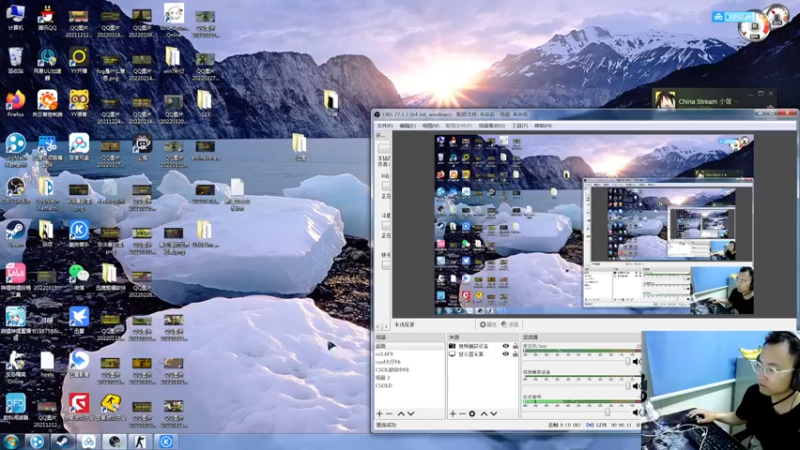The height and width of the screenshot is (450, 800).
Task: Move selected scene down
Action: [x=411, y=413]
